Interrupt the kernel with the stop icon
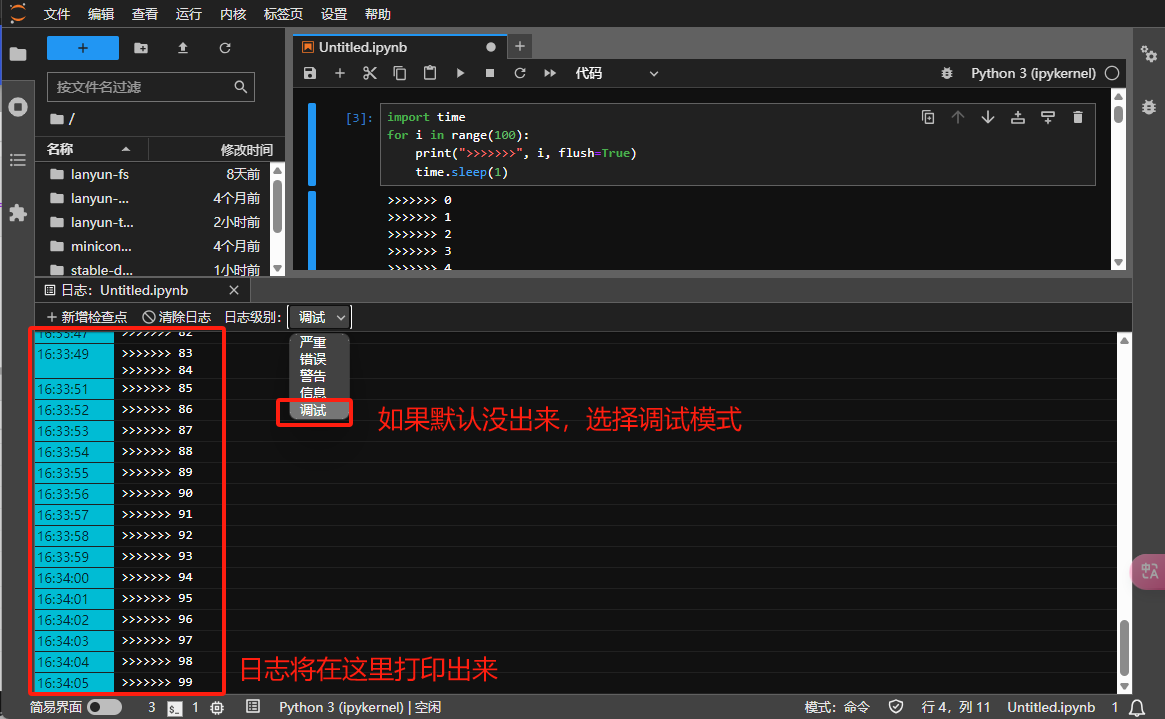The height and width of the screenshot is (719, 1165). (x=490, y=73)
